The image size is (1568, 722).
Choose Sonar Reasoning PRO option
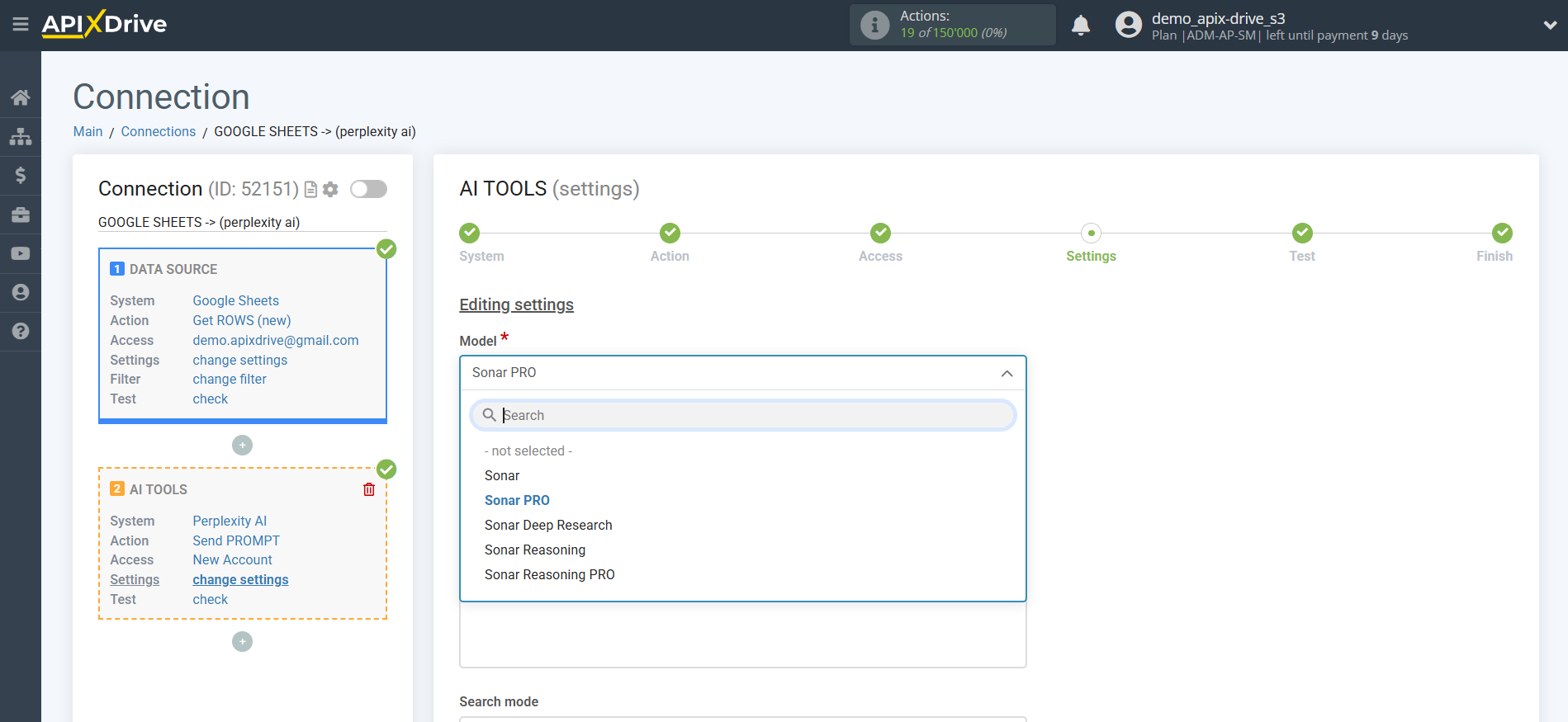pyautogui.click(x=550, y=574)
